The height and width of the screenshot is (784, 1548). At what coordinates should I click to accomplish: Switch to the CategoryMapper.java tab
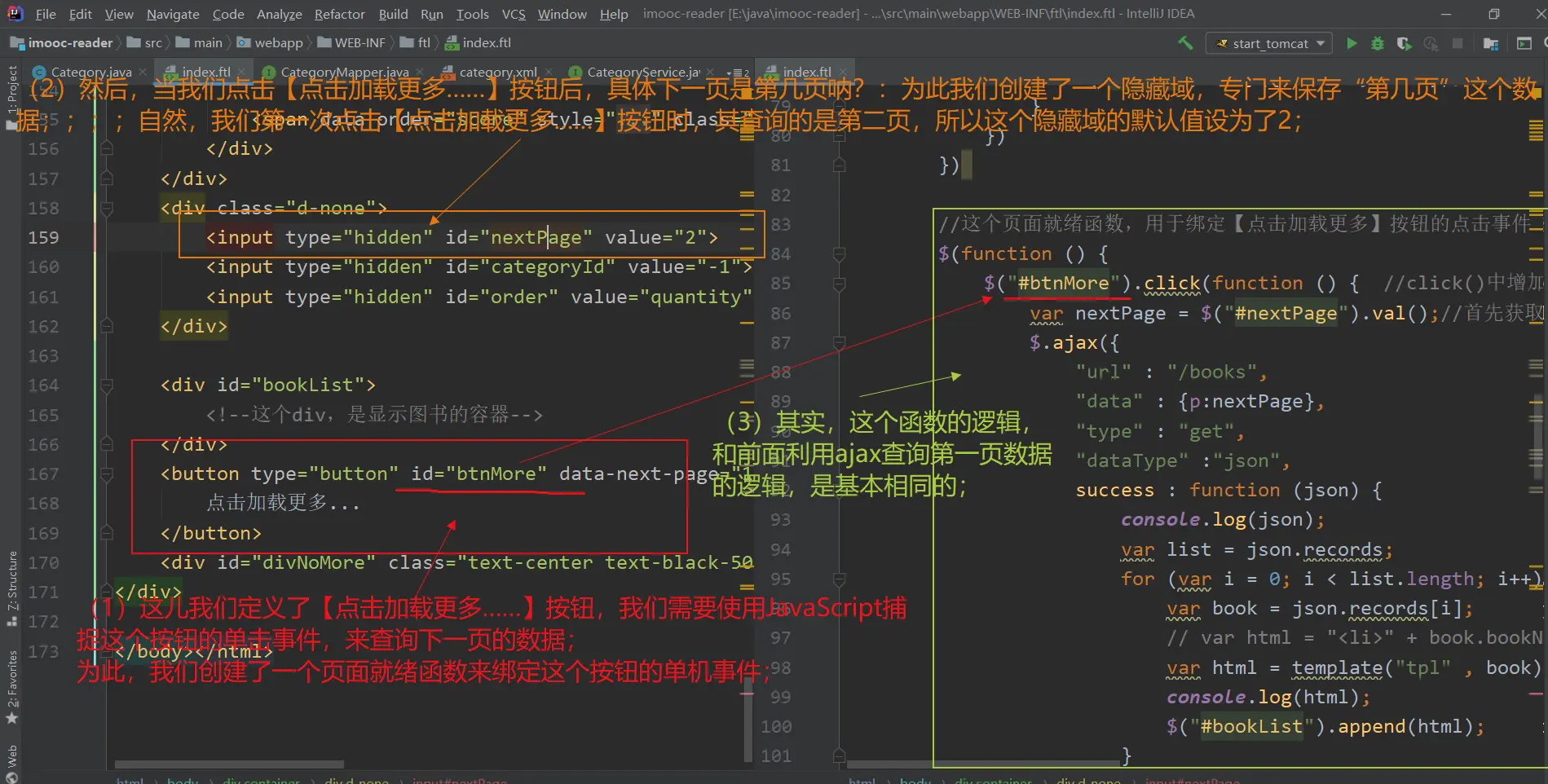[x=344, y=73]
